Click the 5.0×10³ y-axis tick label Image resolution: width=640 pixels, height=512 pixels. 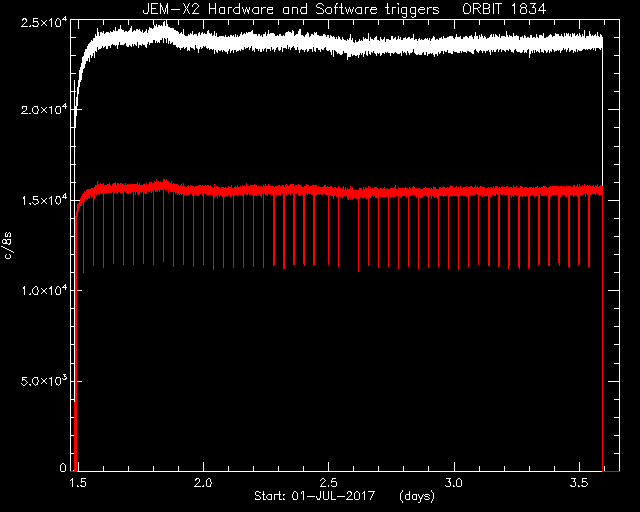43,381
